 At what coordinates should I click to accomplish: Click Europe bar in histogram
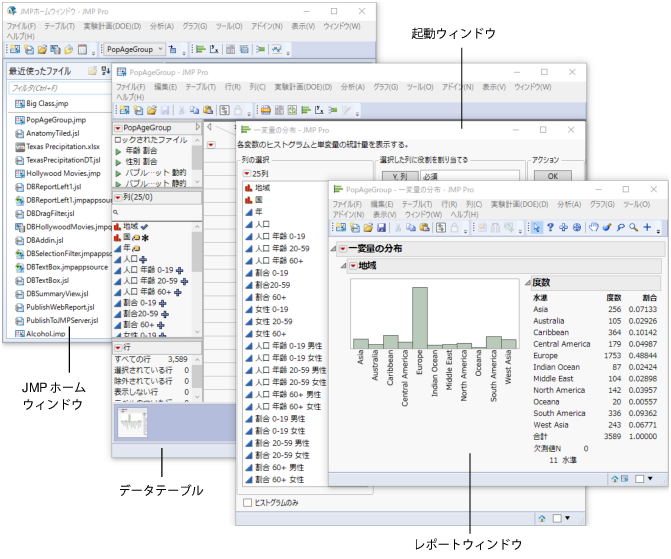420,317
